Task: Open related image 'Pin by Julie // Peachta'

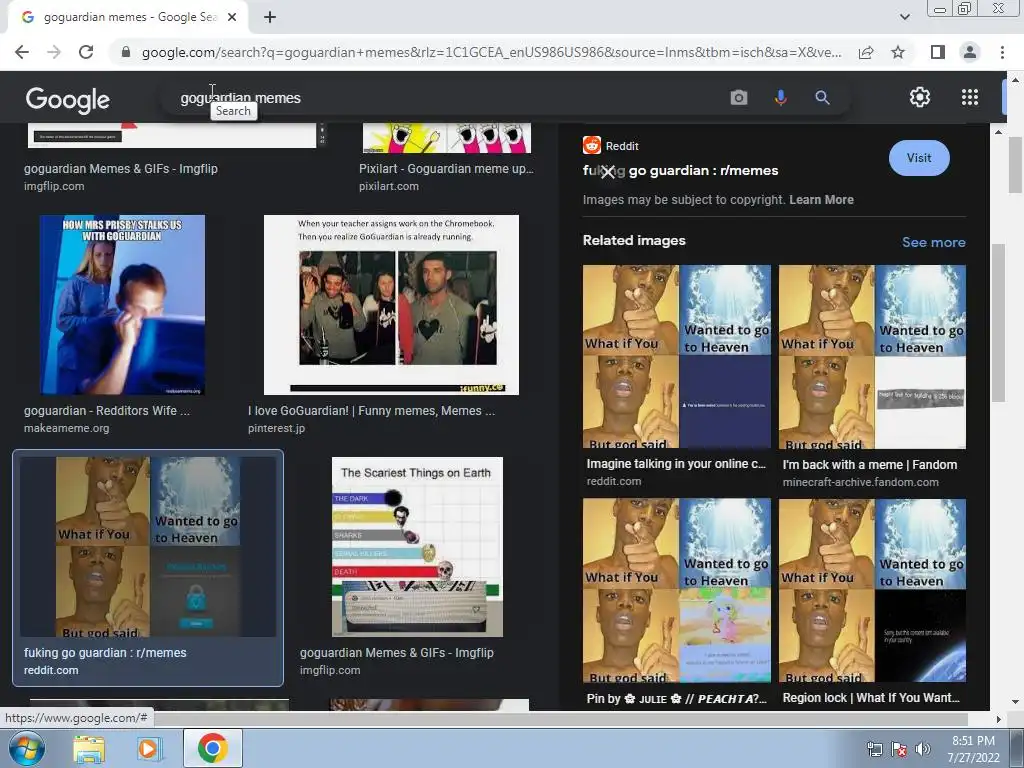Action: (677, 590)
